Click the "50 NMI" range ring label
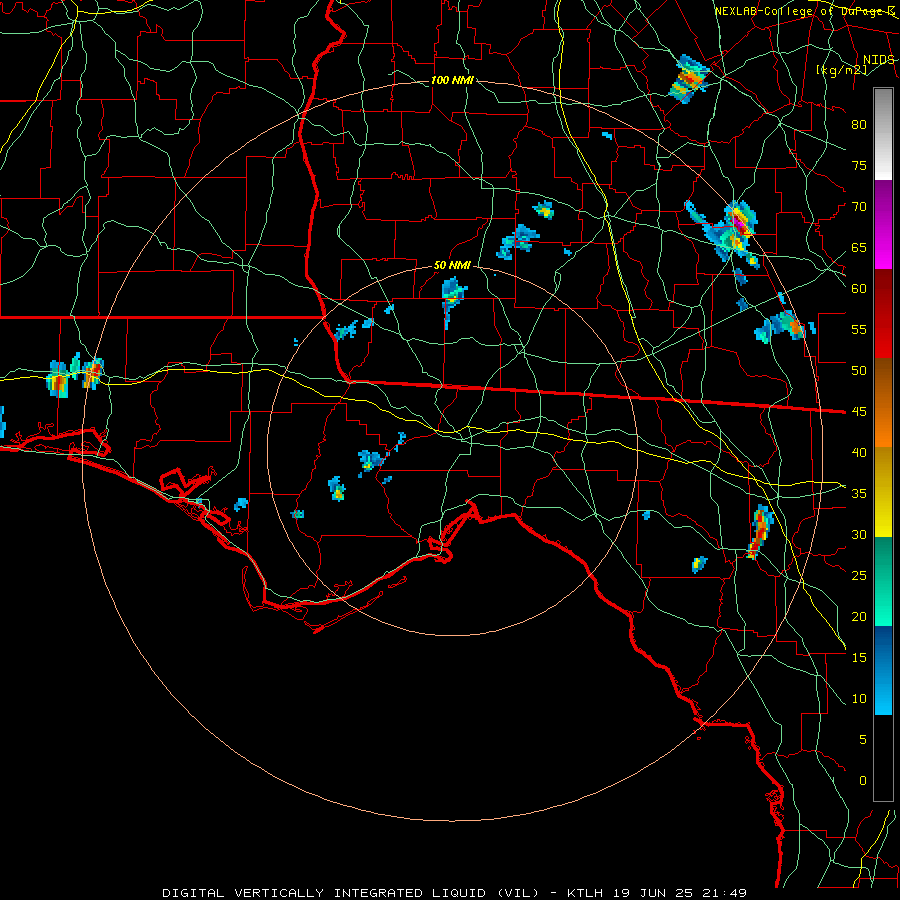This screenshot has height=900, width=900. coord(452,265)
